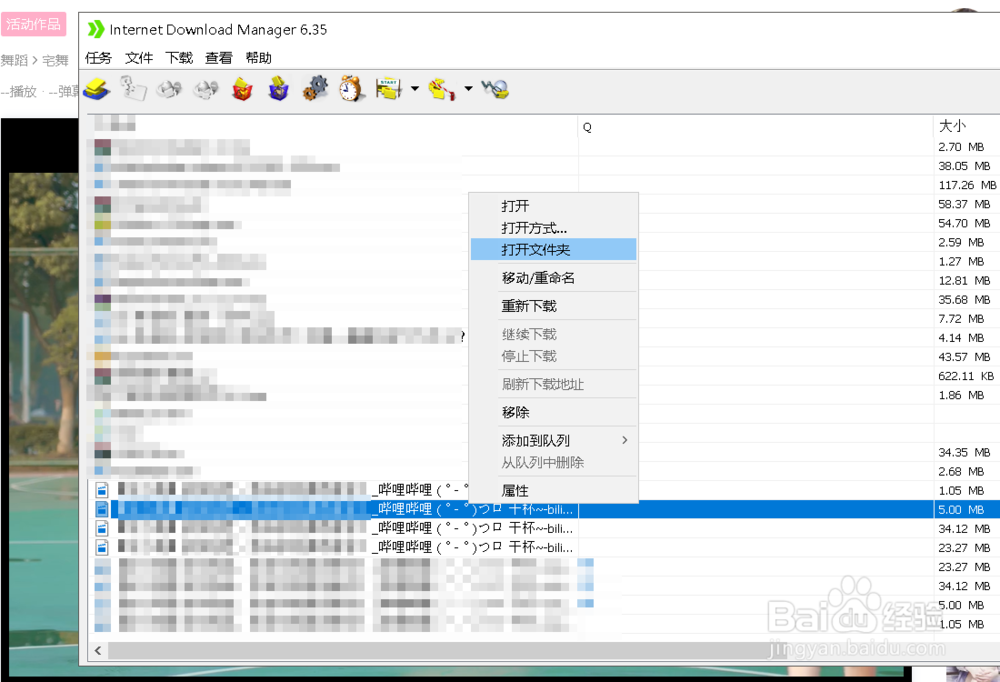Click the 活动作品 pink tag in browser

point(34,24)
